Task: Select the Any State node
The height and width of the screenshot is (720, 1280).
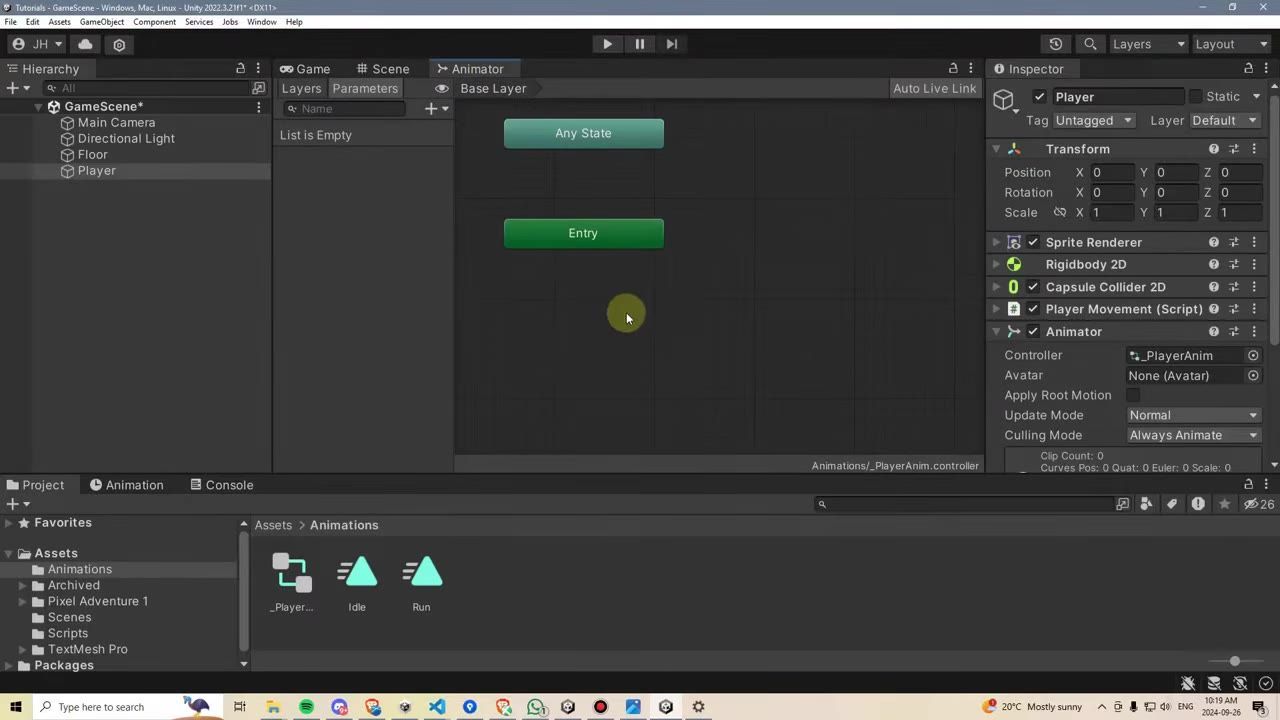Action: click(584, 134)
